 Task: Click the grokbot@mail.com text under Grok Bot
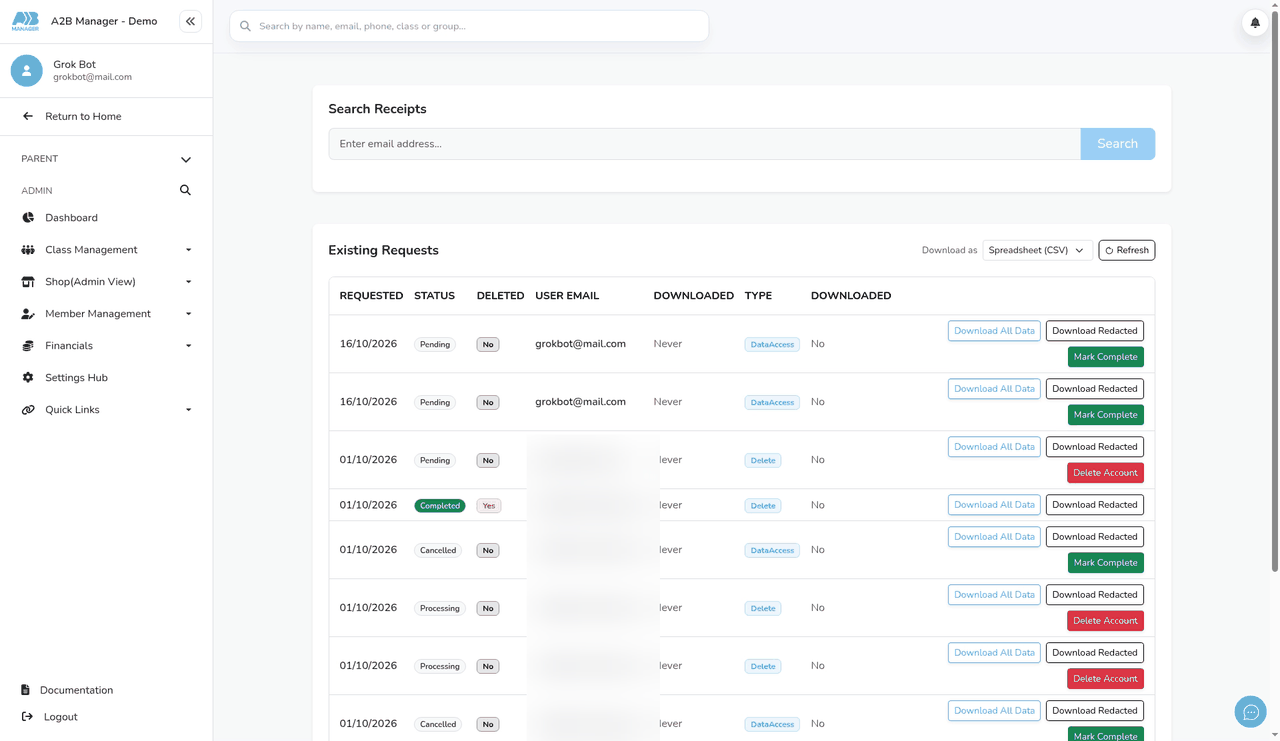click(92, 77)
